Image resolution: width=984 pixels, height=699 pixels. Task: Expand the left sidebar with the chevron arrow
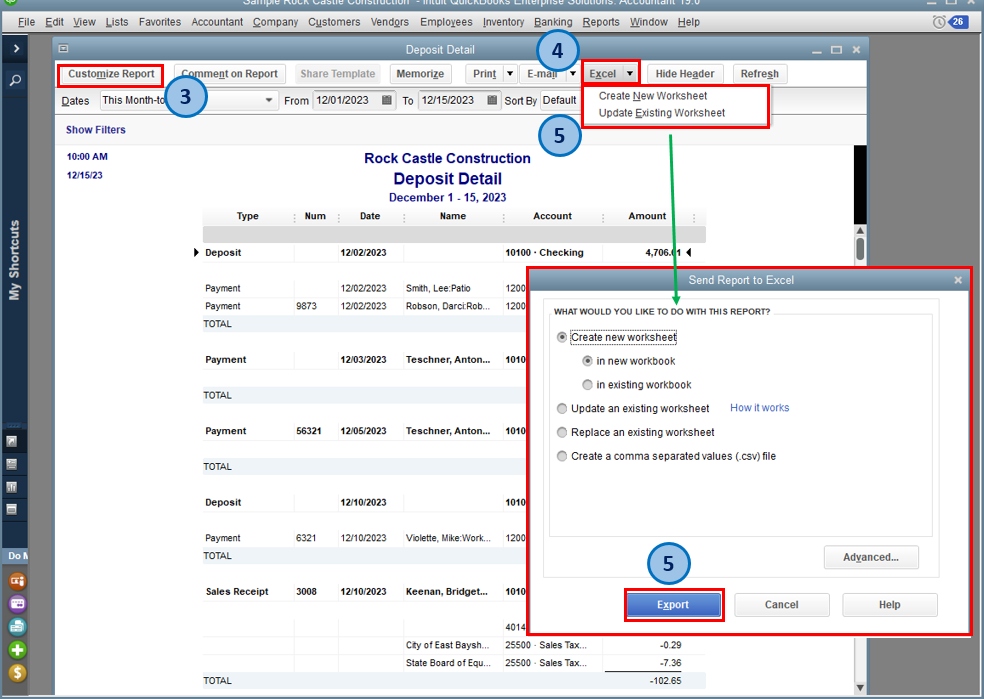(16, 49)
